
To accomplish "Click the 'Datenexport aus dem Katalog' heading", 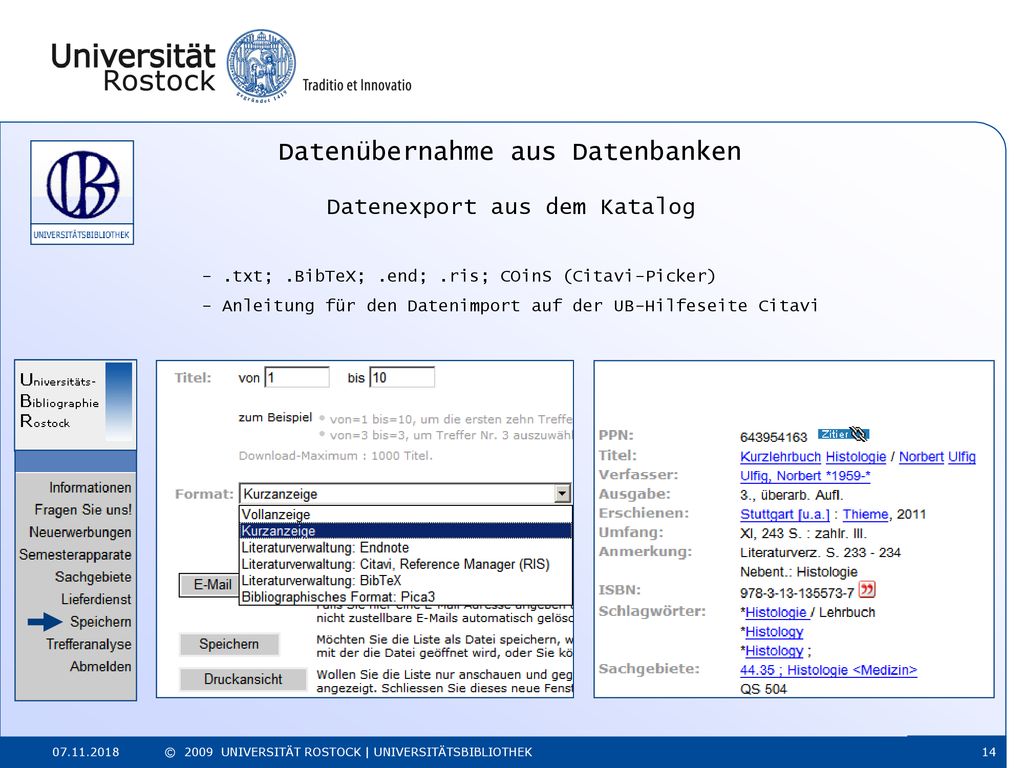I will click(x=511, y=207).
